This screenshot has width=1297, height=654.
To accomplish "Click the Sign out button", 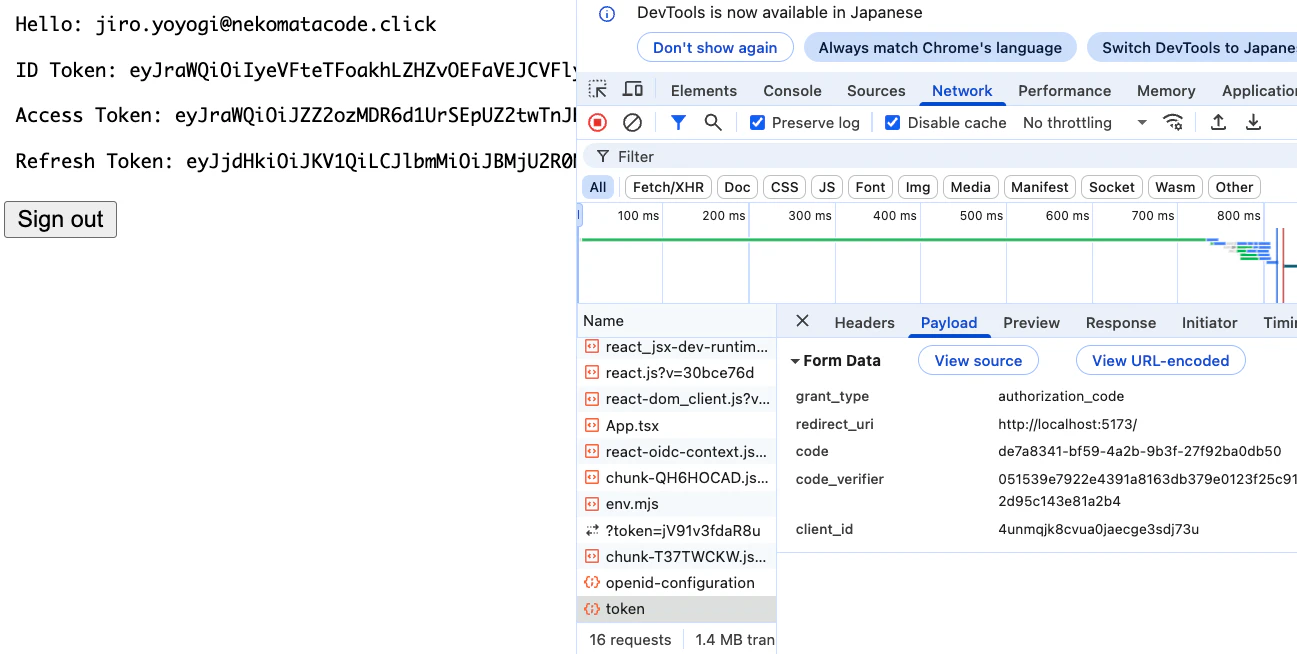I will coord(60,219).
